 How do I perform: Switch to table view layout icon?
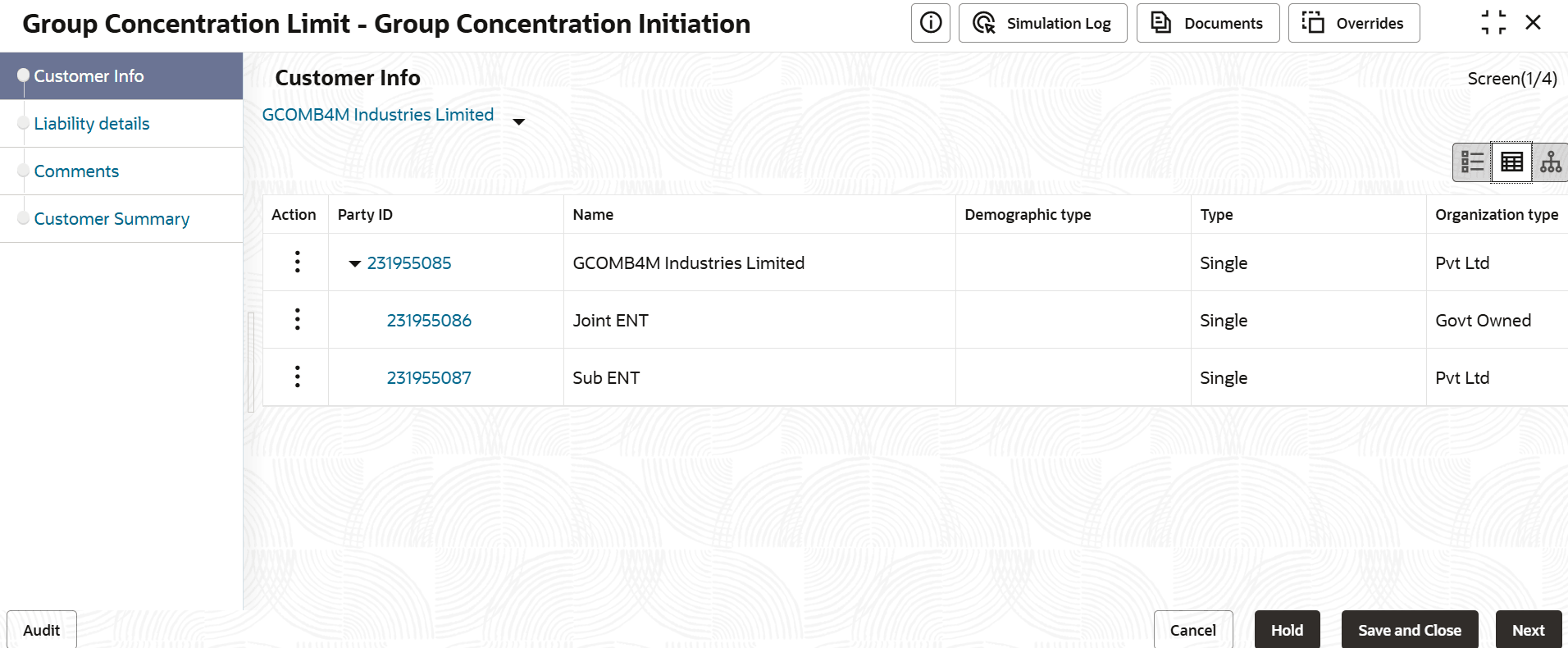click(x=1511, y=162)
